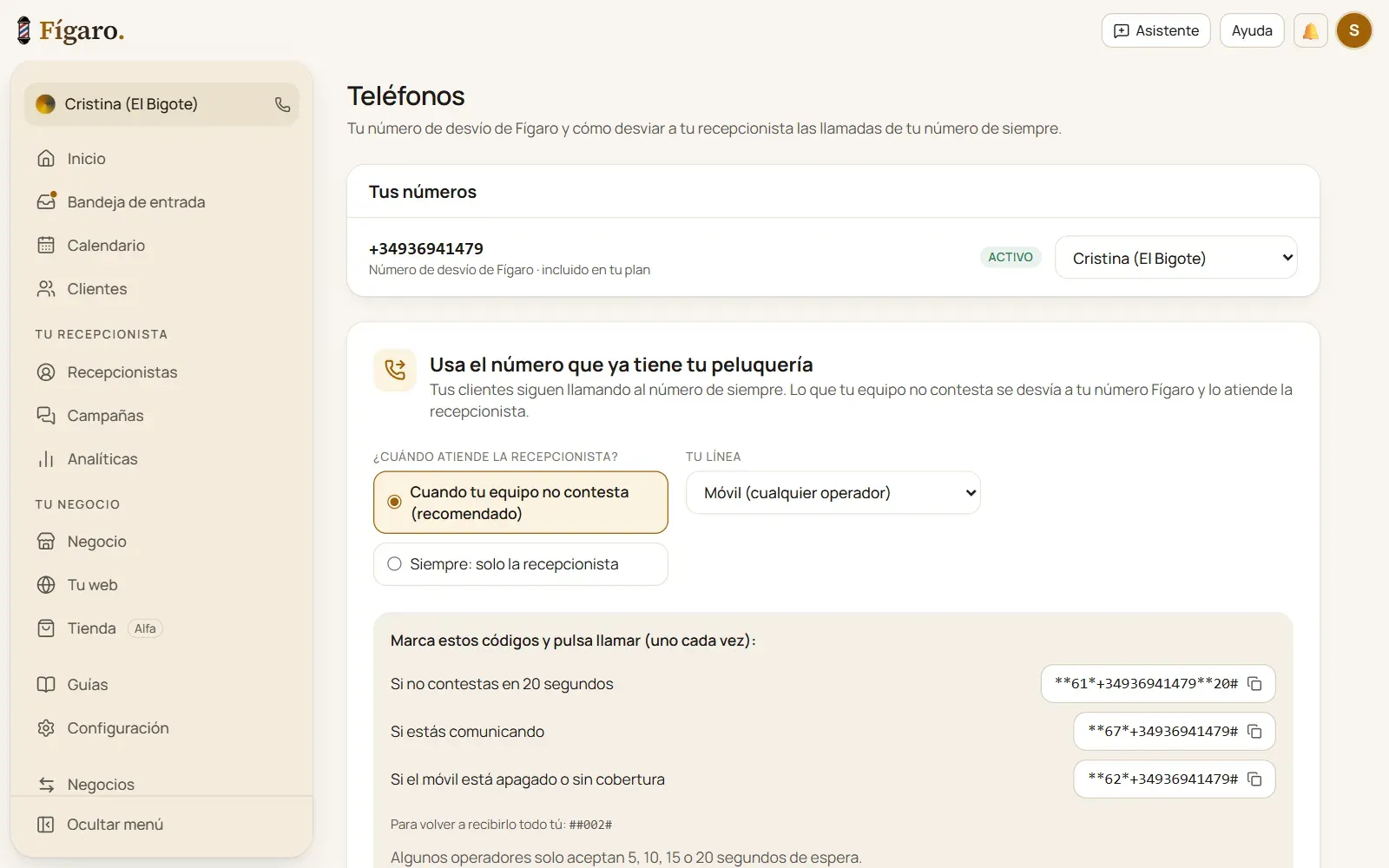Image resolution: width=1389 pixels, height=868 pixels.
Task: Open the Móvil (cualquier operador) line dropdown
Action: tap(833, 493)
